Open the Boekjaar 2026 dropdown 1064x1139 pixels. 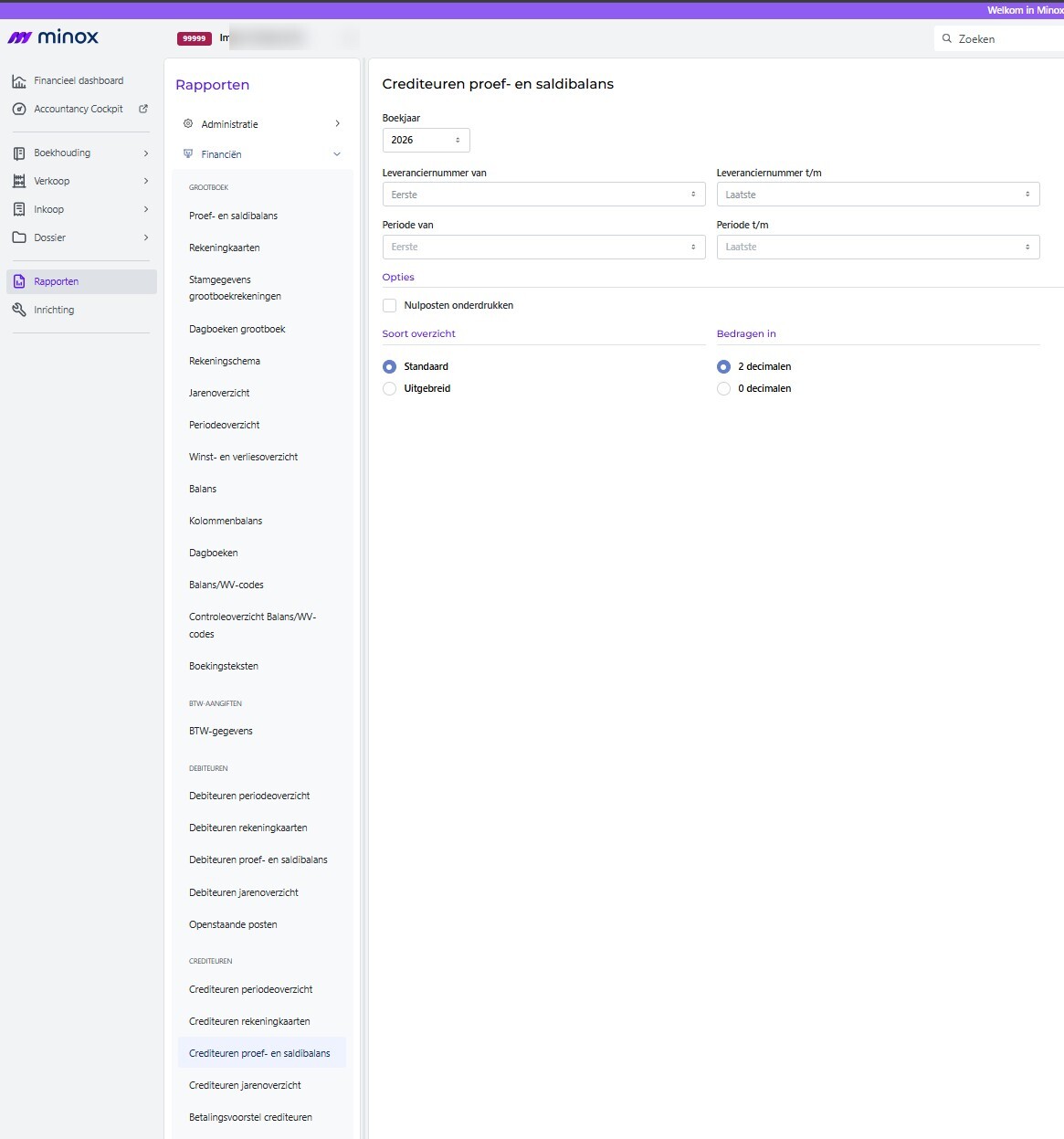(427, 140)
